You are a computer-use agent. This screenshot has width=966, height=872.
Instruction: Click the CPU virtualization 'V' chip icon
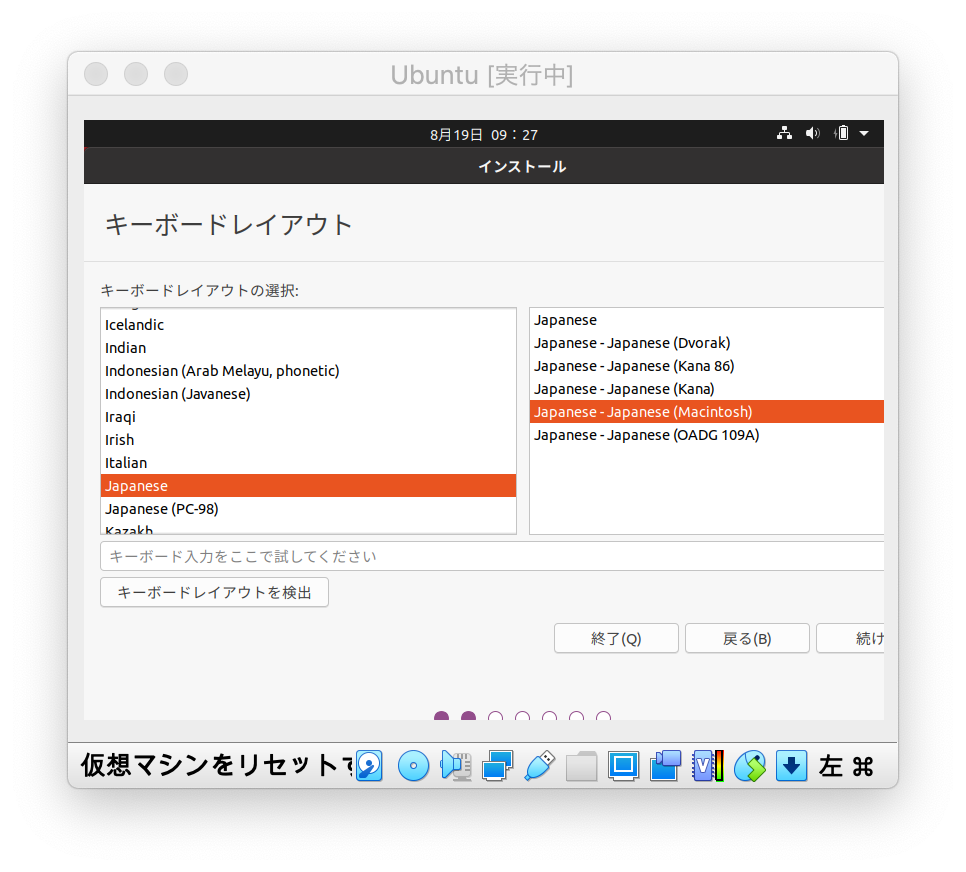(707, 766)
